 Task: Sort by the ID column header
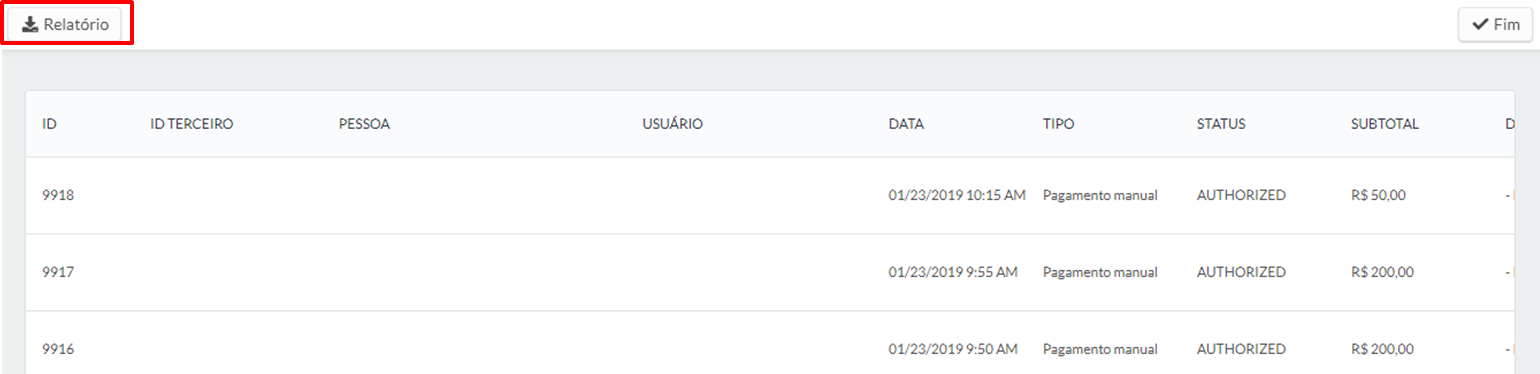(49, 124)
